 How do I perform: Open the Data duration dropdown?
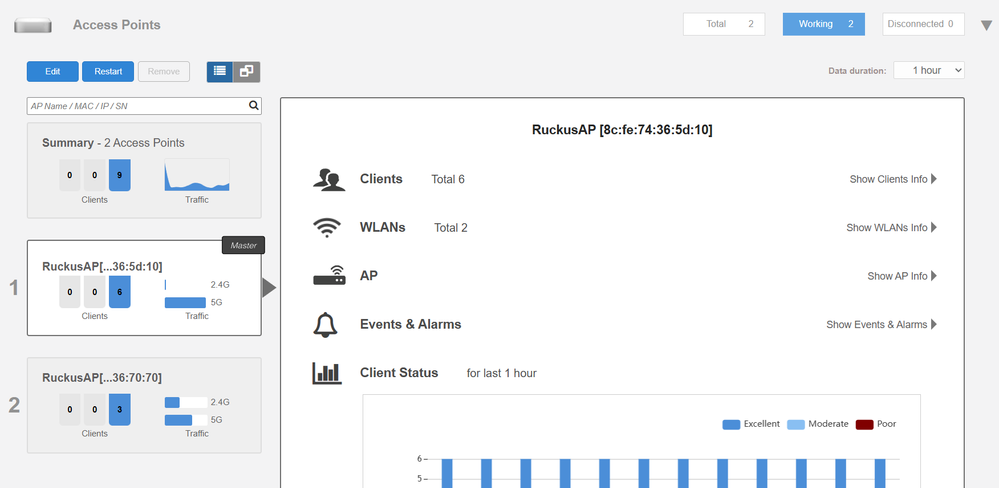[x=928, y=71]
